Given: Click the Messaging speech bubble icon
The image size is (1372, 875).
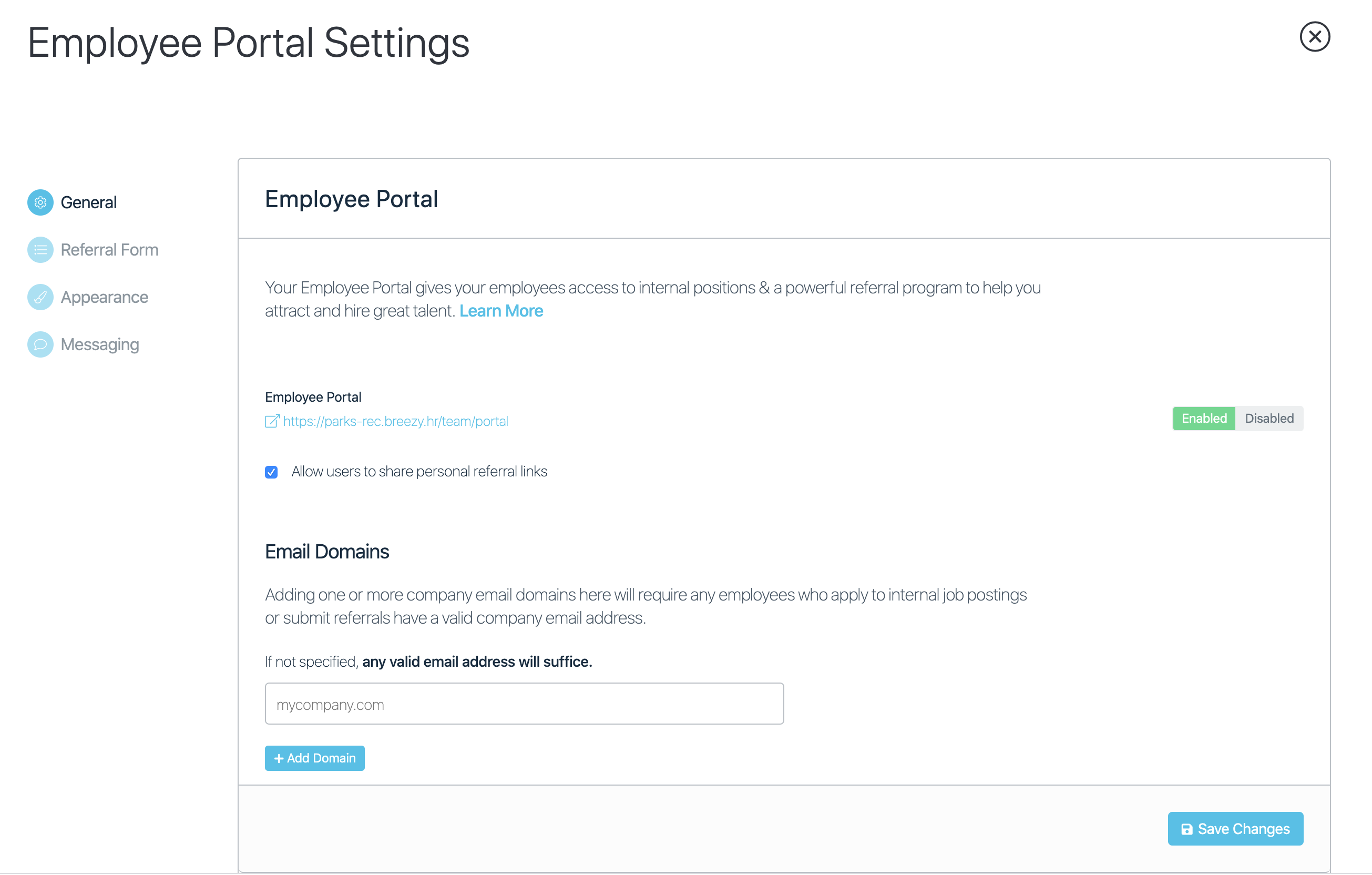Looking at the screenshot, I should tap(40, 344).
